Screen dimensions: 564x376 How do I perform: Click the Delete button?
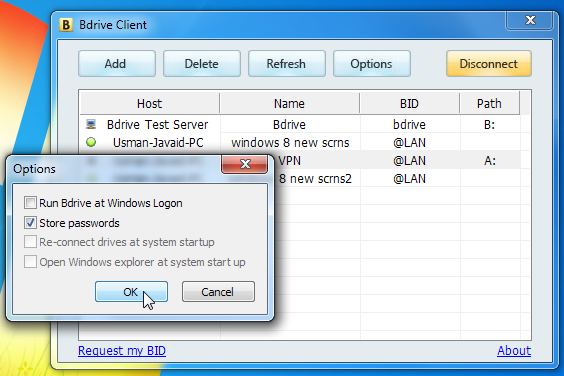pyautogui.click(x=202, y=64)
